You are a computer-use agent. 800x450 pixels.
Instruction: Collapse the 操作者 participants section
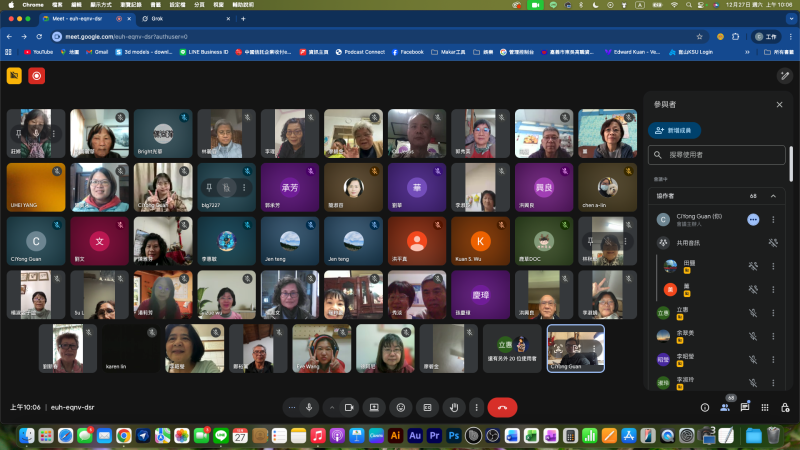click(773, 196)
